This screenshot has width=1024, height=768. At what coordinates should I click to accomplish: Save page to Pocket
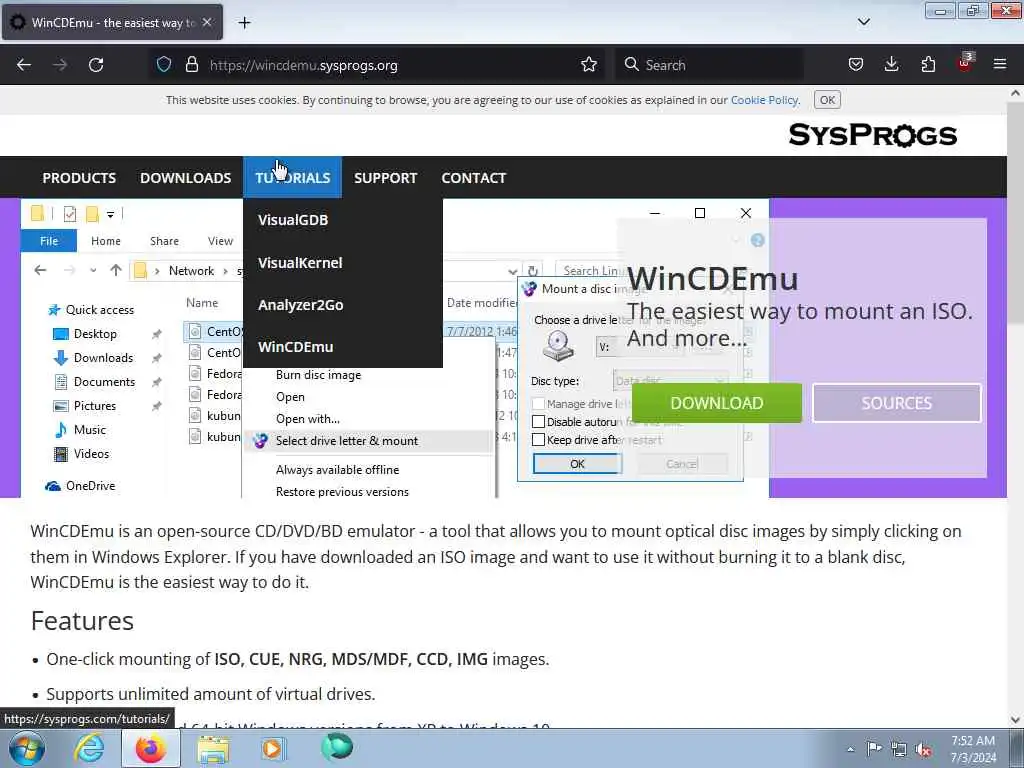pos(856,65)
